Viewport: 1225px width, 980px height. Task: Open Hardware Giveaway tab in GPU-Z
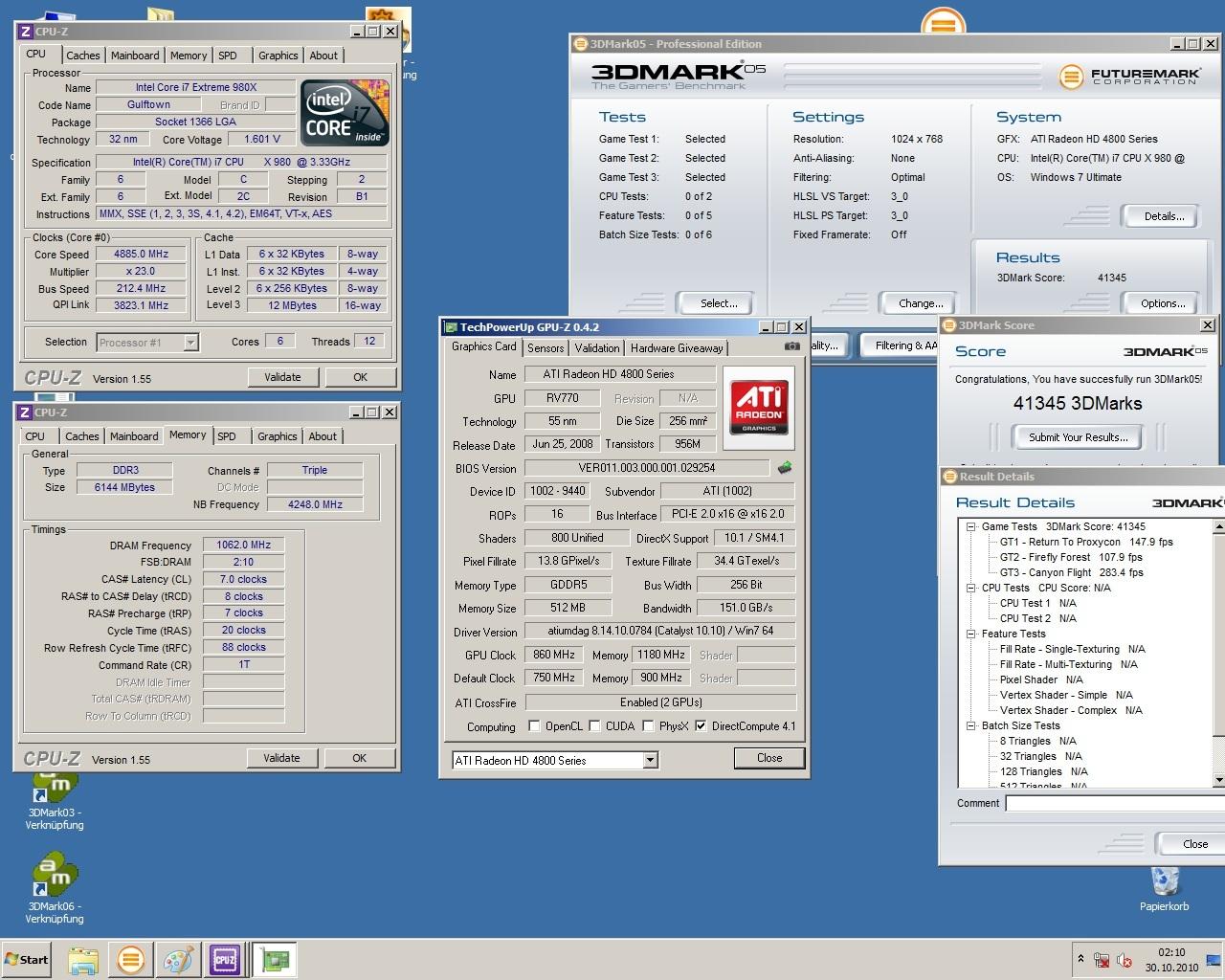677,348
